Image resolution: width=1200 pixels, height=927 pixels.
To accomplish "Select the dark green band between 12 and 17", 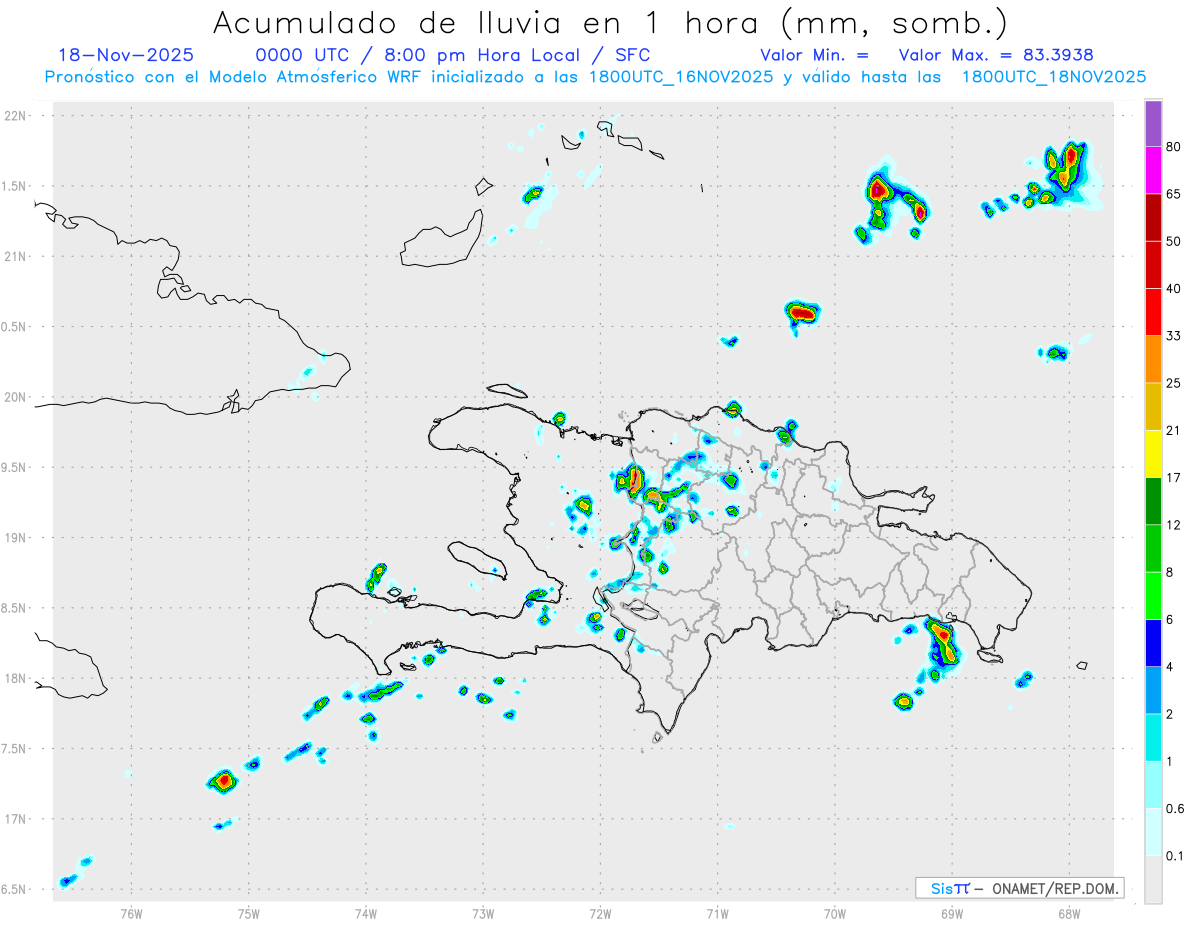I will click(x=1153, y=501).
